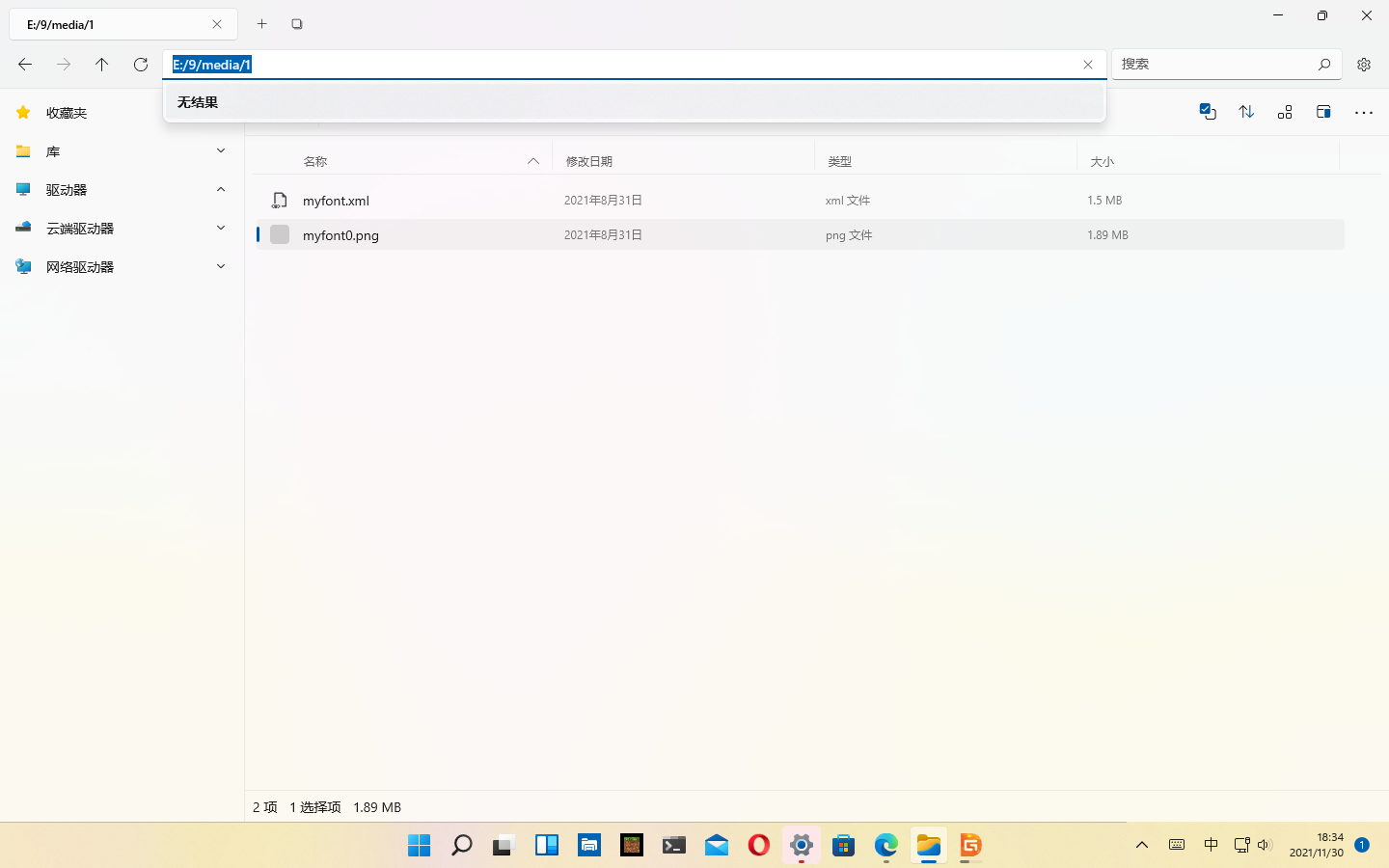Go up one directory level
This screenshot has height=868, width=1389.
click(102, 65)
